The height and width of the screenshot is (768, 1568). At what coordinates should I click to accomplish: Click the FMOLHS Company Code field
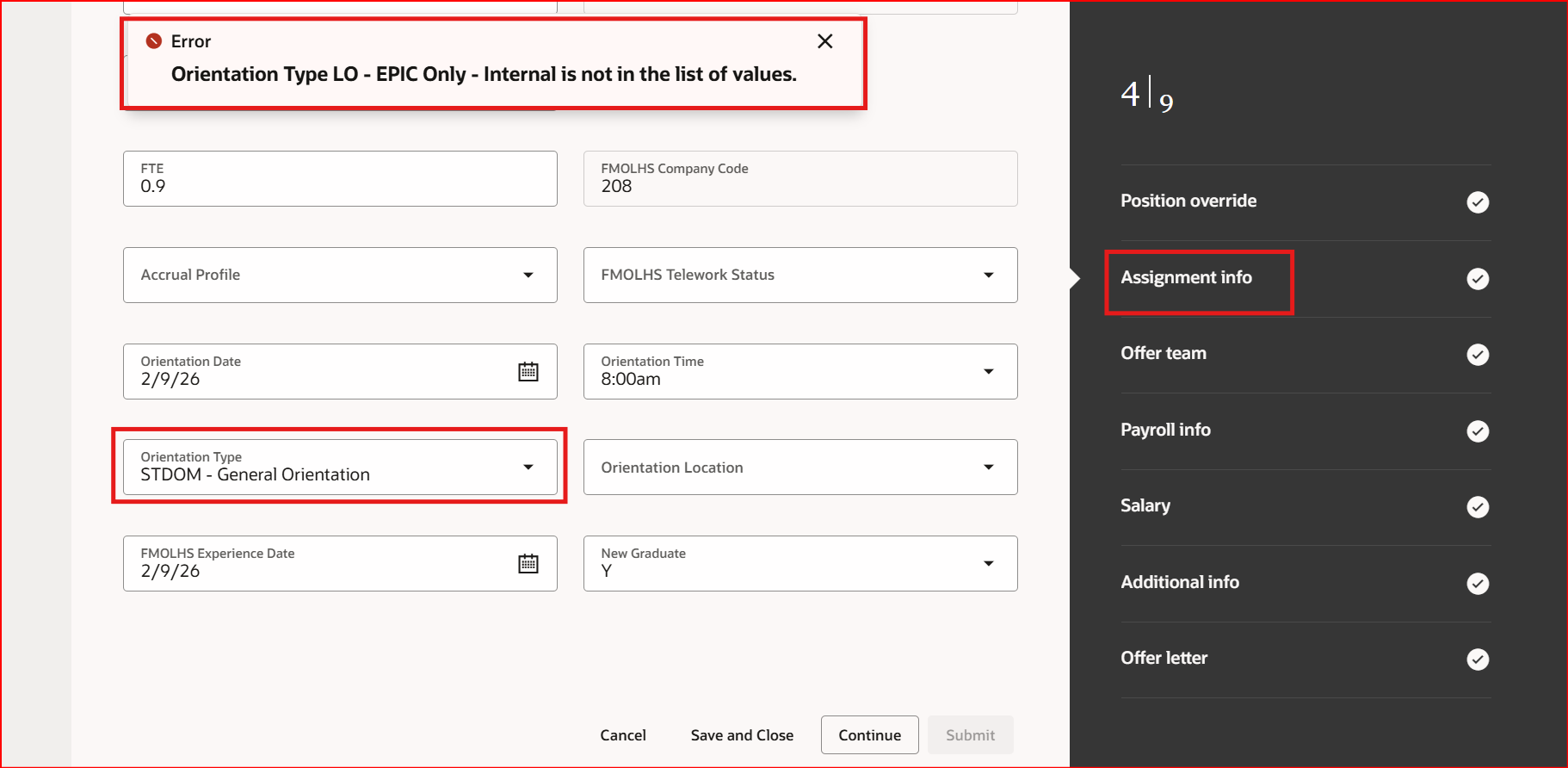(x=800, y=178)
